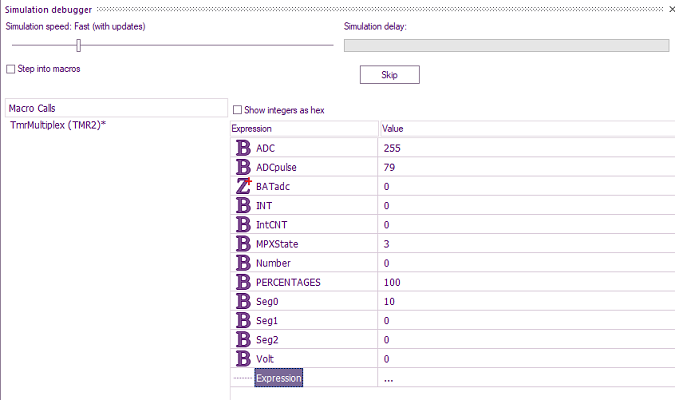Click the byte type icon beside IntCNT
675x400 pixels.
coord(243,224)
